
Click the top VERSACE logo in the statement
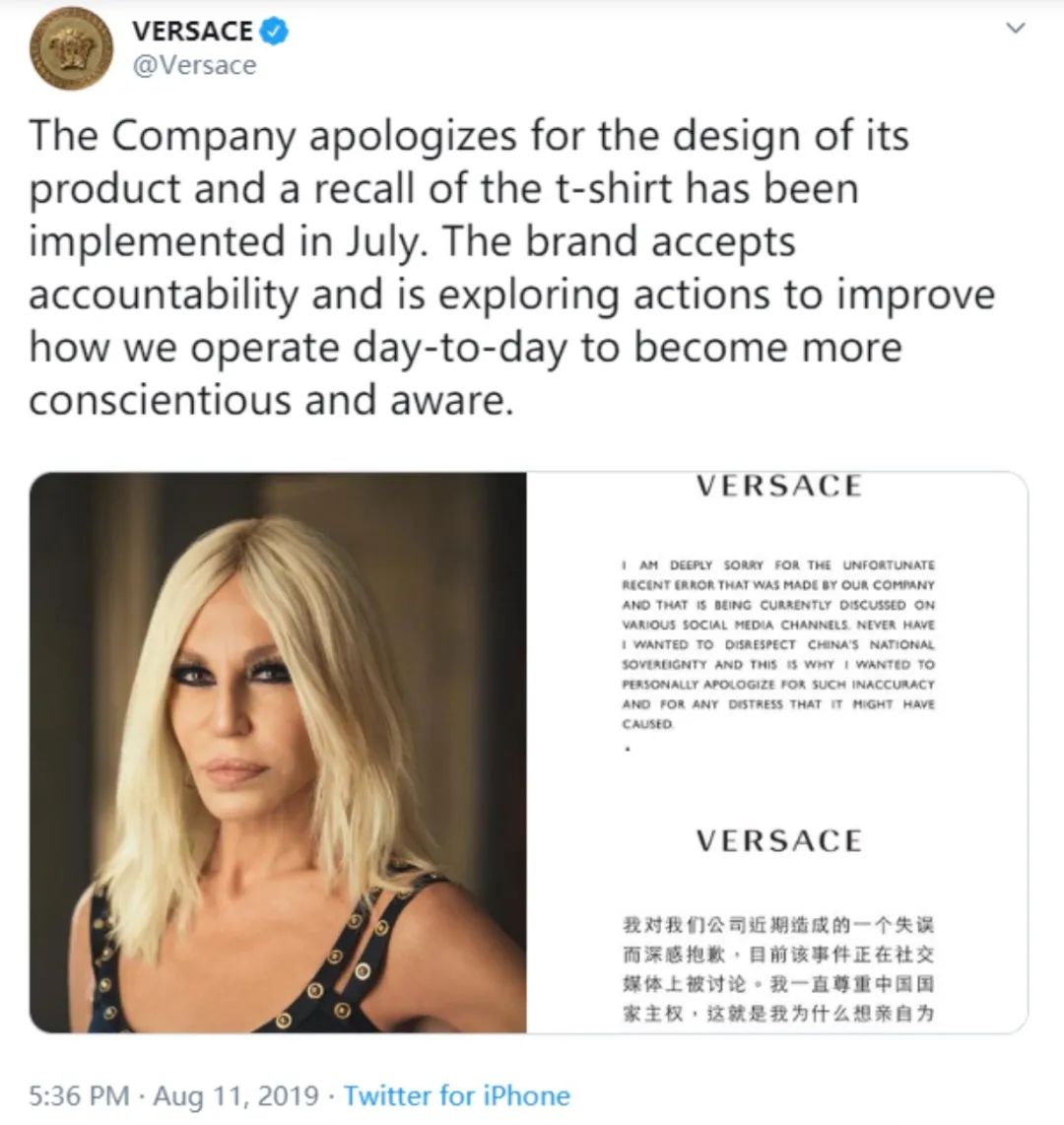(x=778, y=486)
